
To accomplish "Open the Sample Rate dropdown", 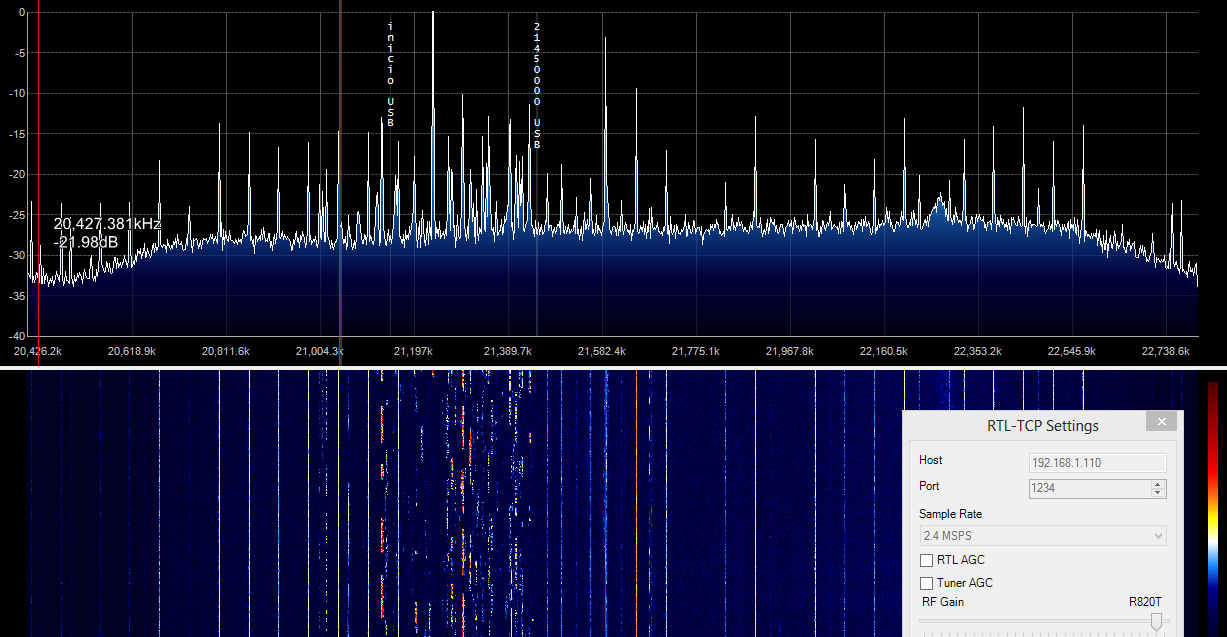I will click(x=1043, y=536).
